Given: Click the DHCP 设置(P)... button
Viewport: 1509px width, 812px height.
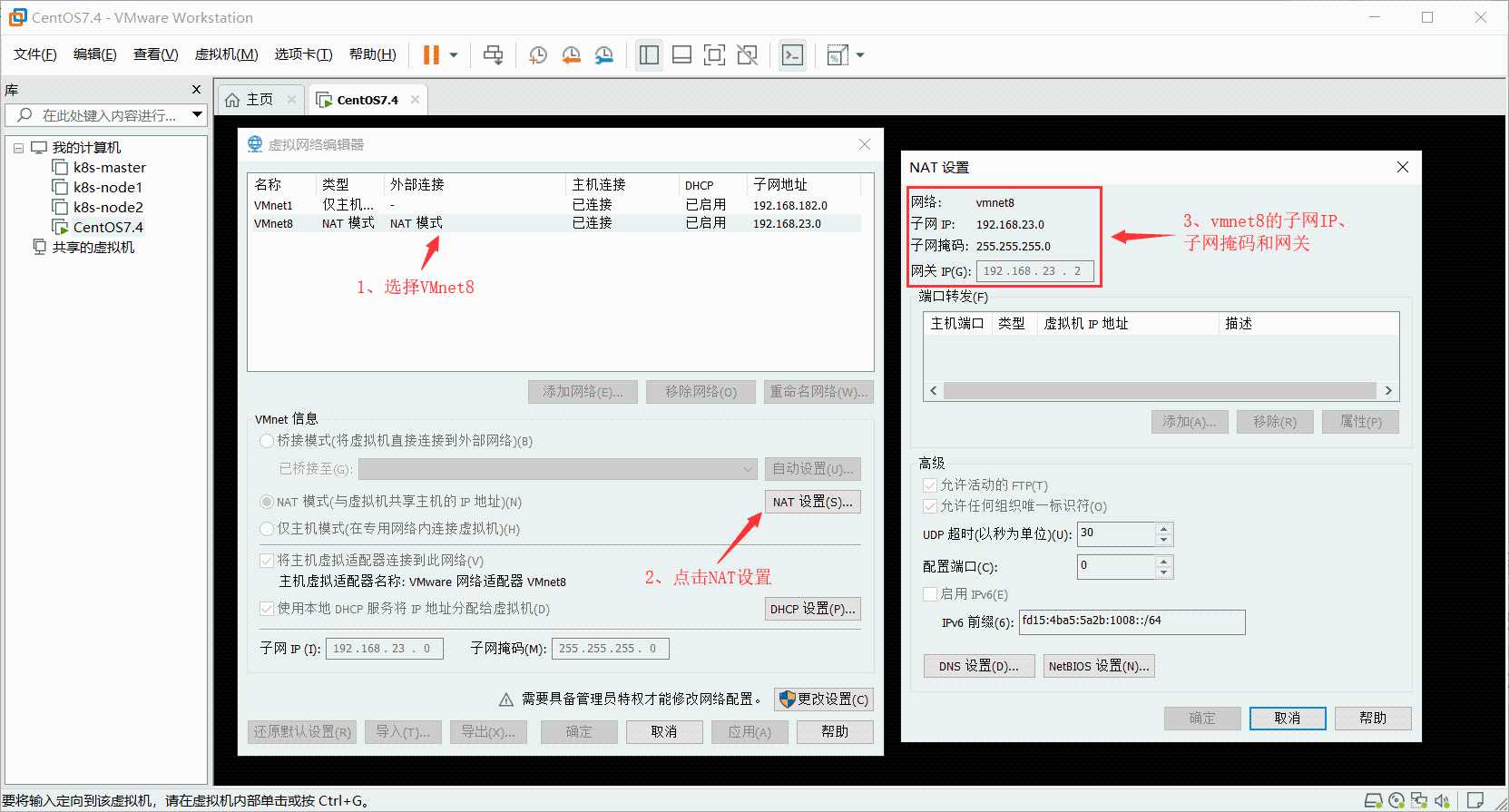Looking at the screenshot, I should (813, 609).
